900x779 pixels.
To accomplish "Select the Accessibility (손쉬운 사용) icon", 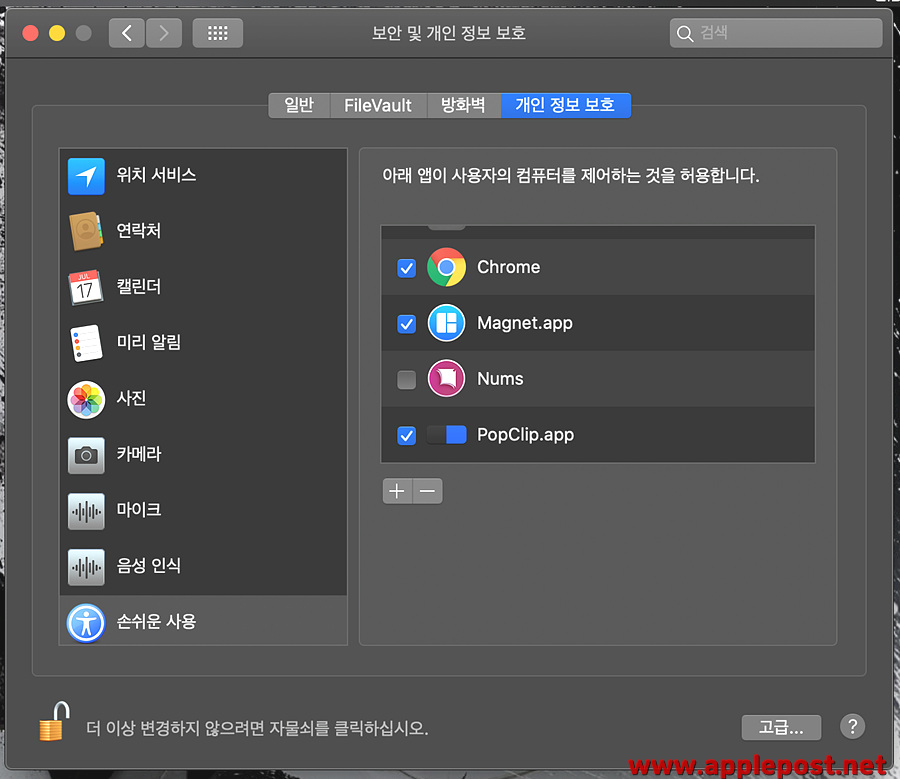I will [x=86, y=623].
